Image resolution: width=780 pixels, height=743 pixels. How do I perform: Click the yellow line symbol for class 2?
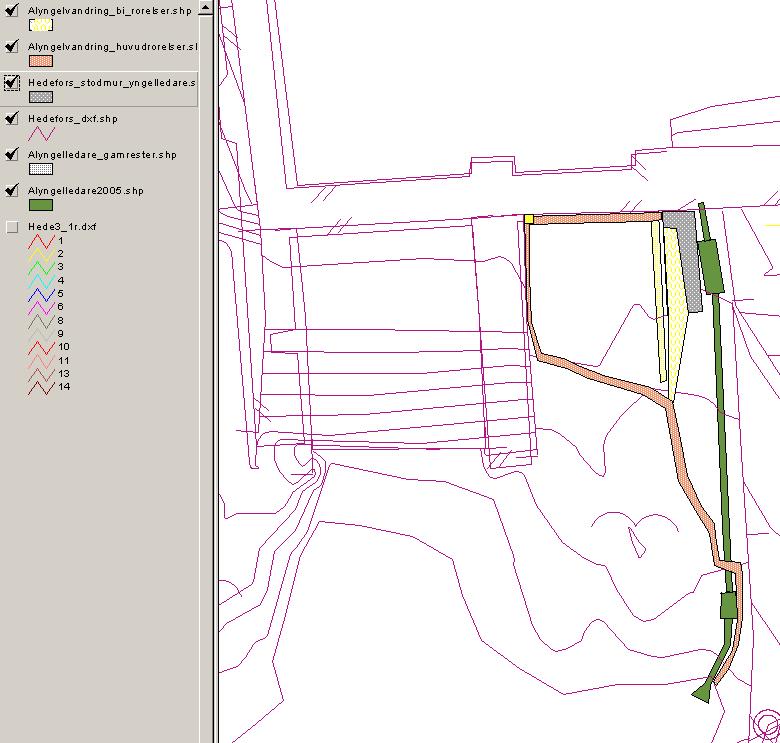click(41, 255)
